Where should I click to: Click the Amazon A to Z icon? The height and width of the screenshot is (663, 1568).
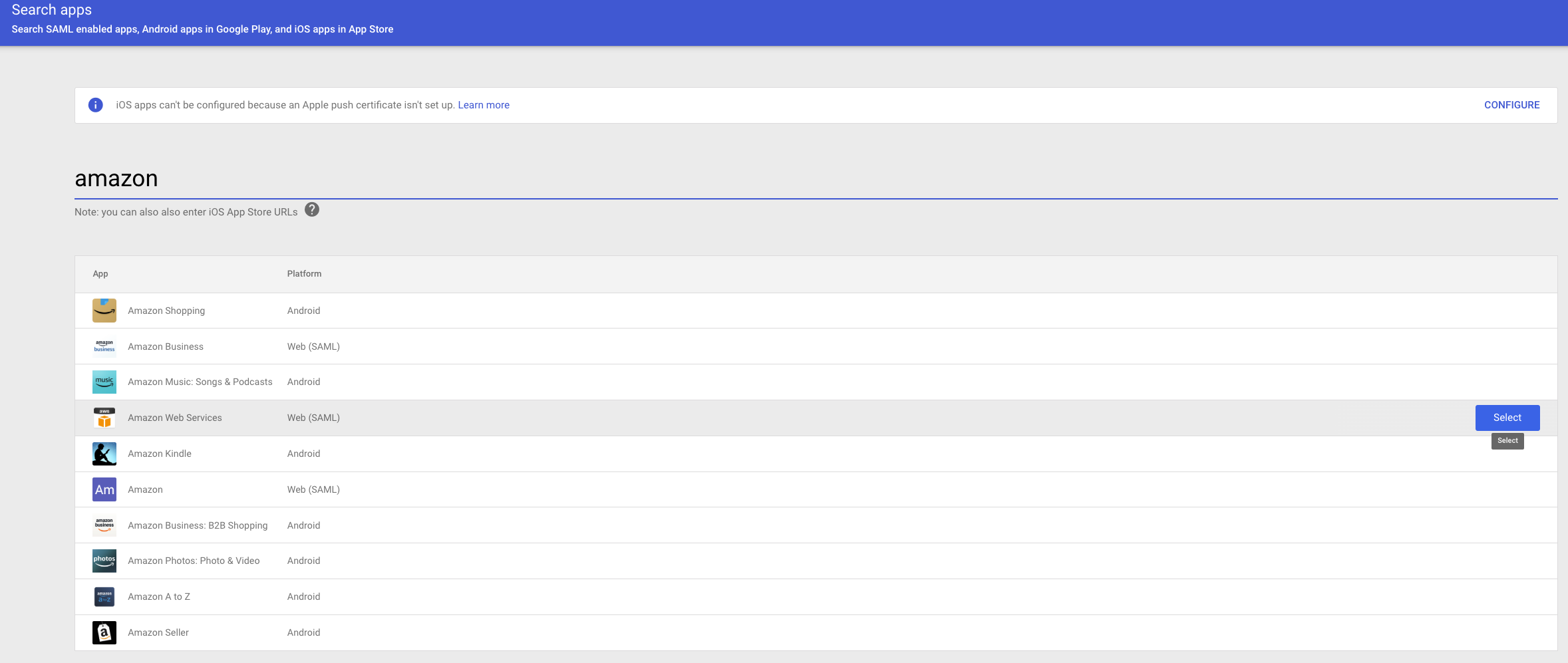pyautogui.click(x=104, y=597)
